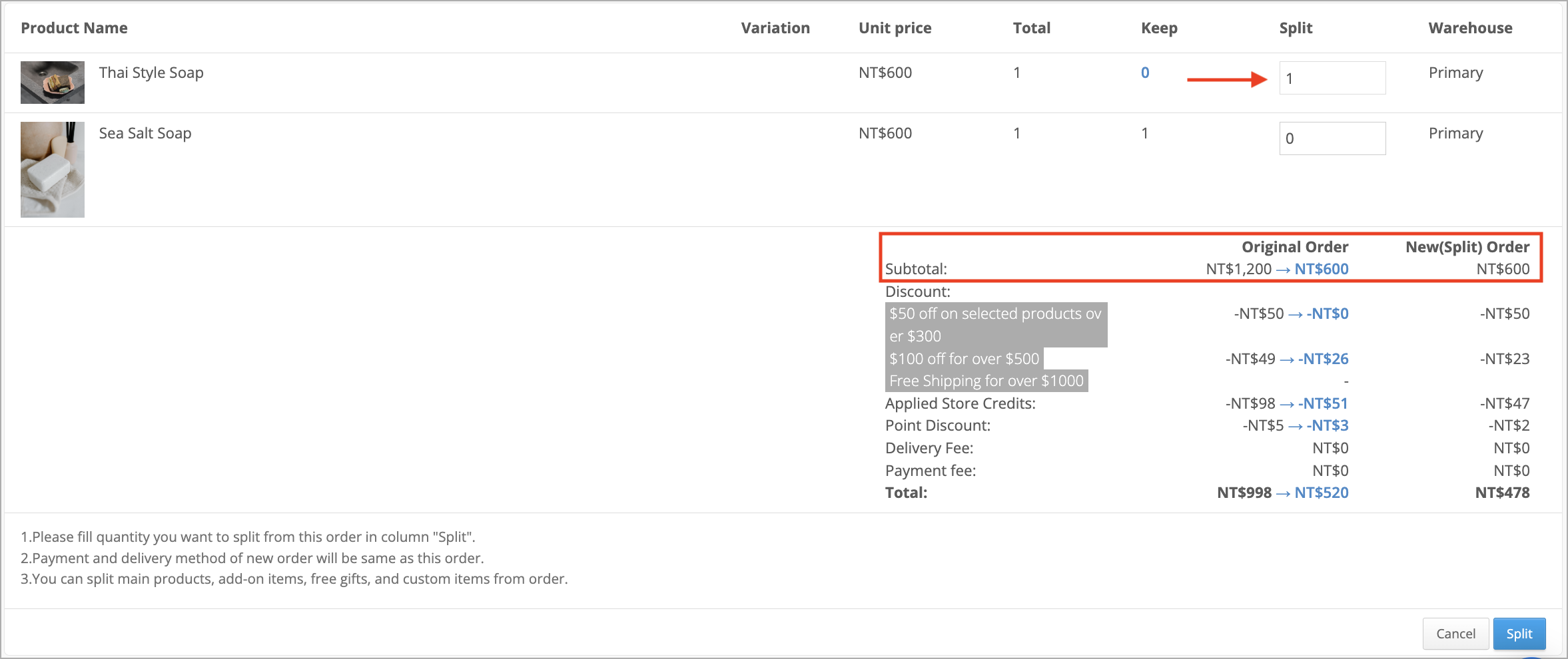
Task: Click the '$50 off on selected products' discount tag
Action: tap(996, 325)
